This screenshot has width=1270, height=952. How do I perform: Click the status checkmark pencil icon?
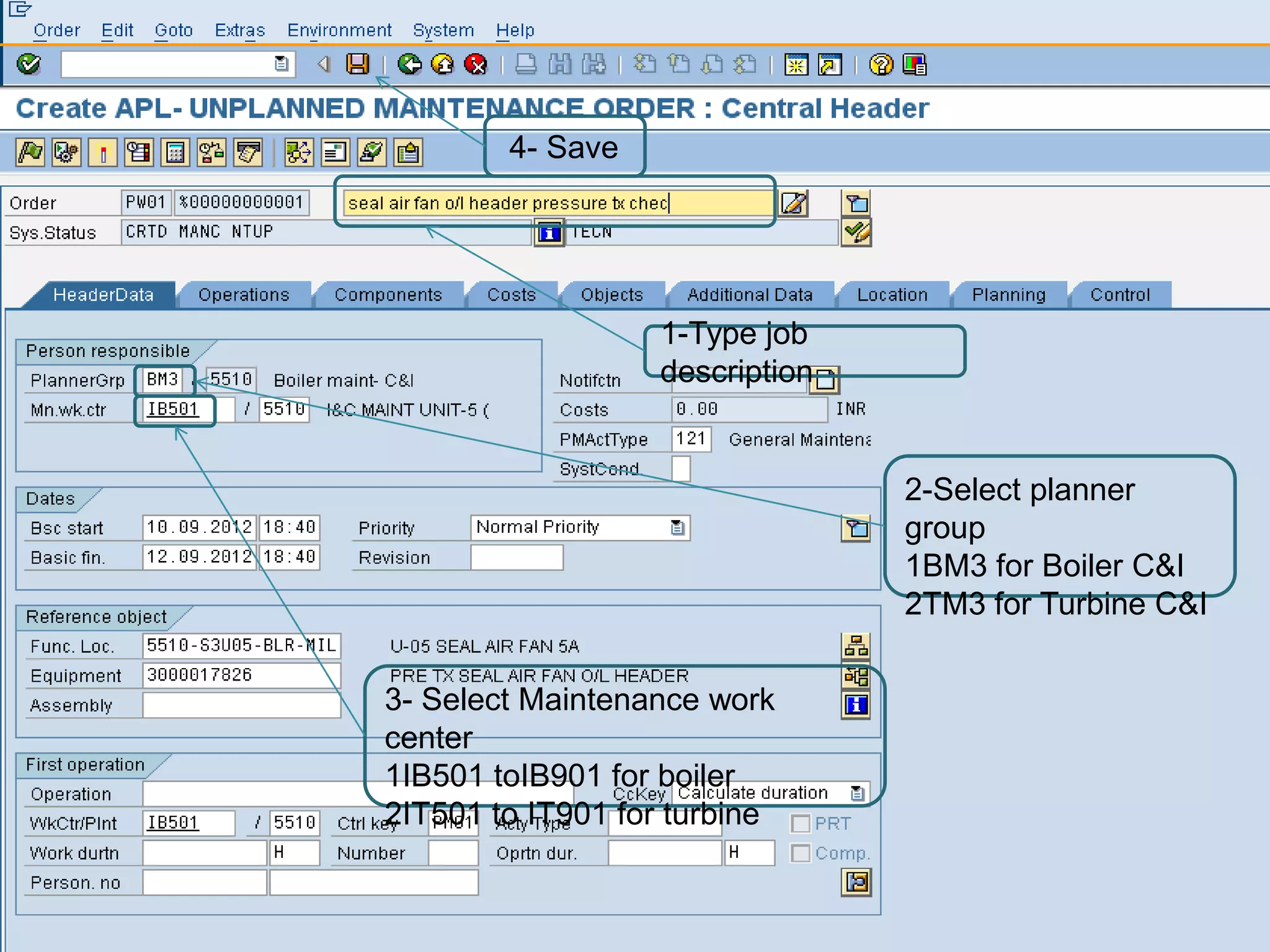[856, 232]
